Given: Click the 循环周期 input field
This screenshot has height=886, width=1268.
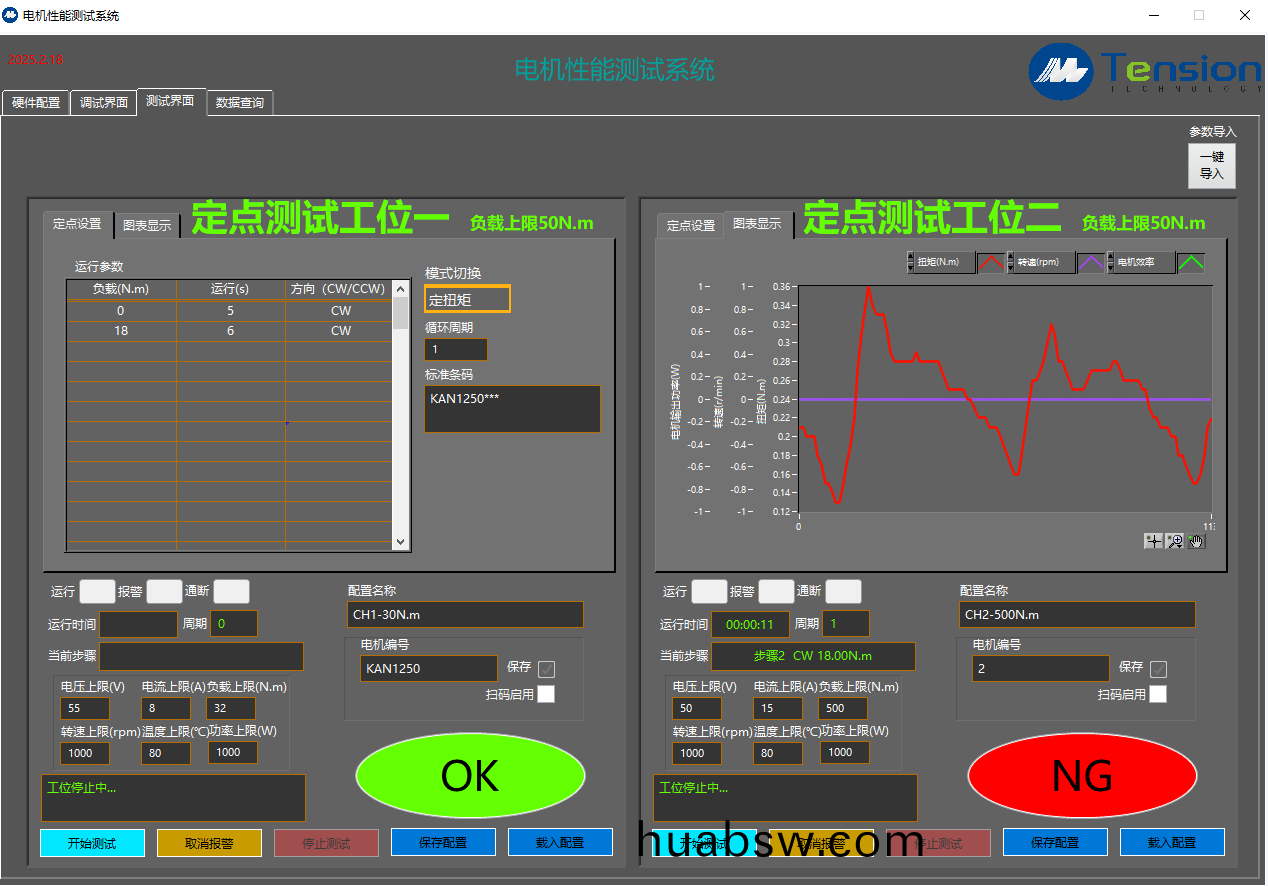Looking at the screenshot, I should pos(456,350).
